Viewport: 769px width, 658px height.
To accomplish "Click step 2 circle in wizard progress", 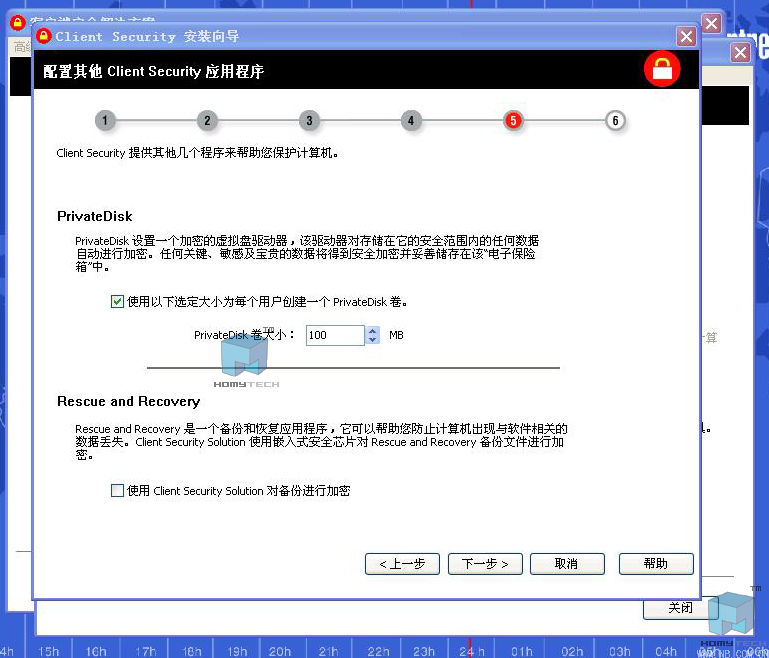I will pos(207,121).
